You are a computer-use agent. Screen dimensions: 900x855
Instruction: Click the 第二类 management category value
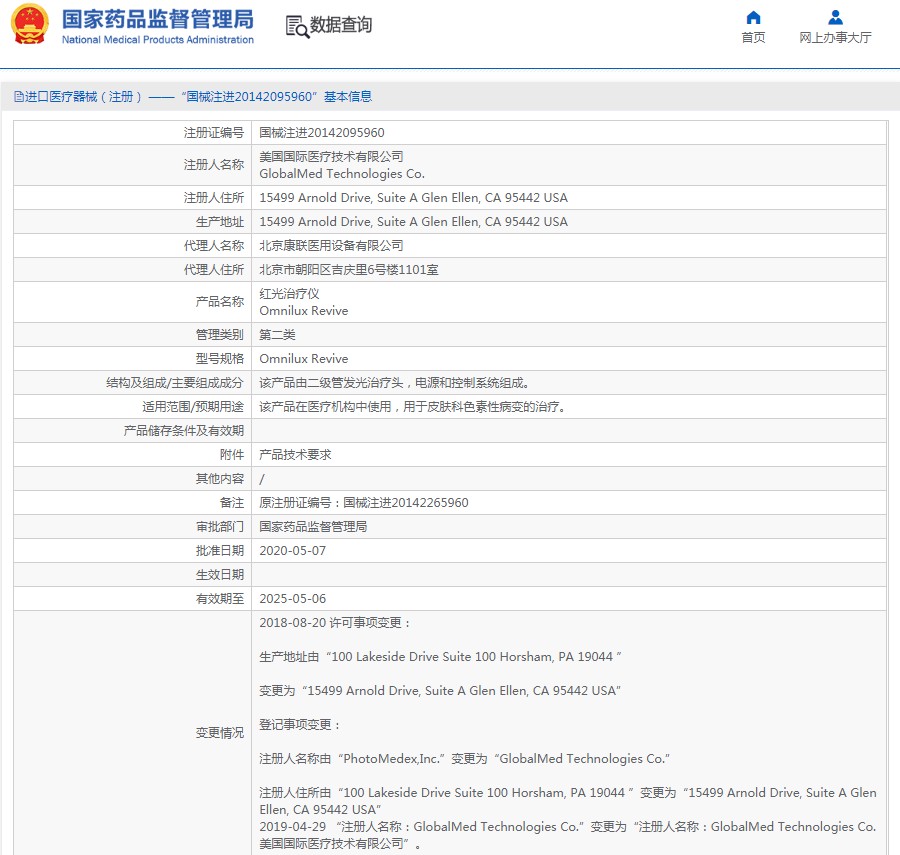coord(277,335)
